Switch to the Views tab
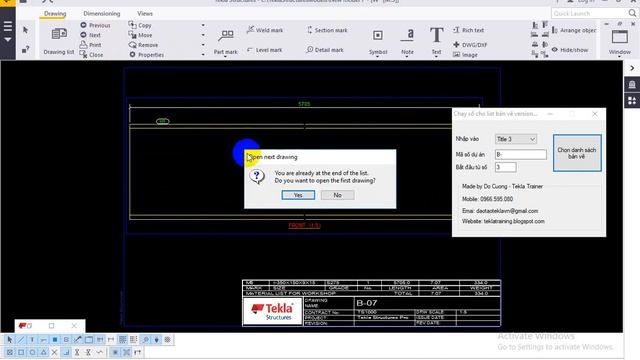 point(145,13)
